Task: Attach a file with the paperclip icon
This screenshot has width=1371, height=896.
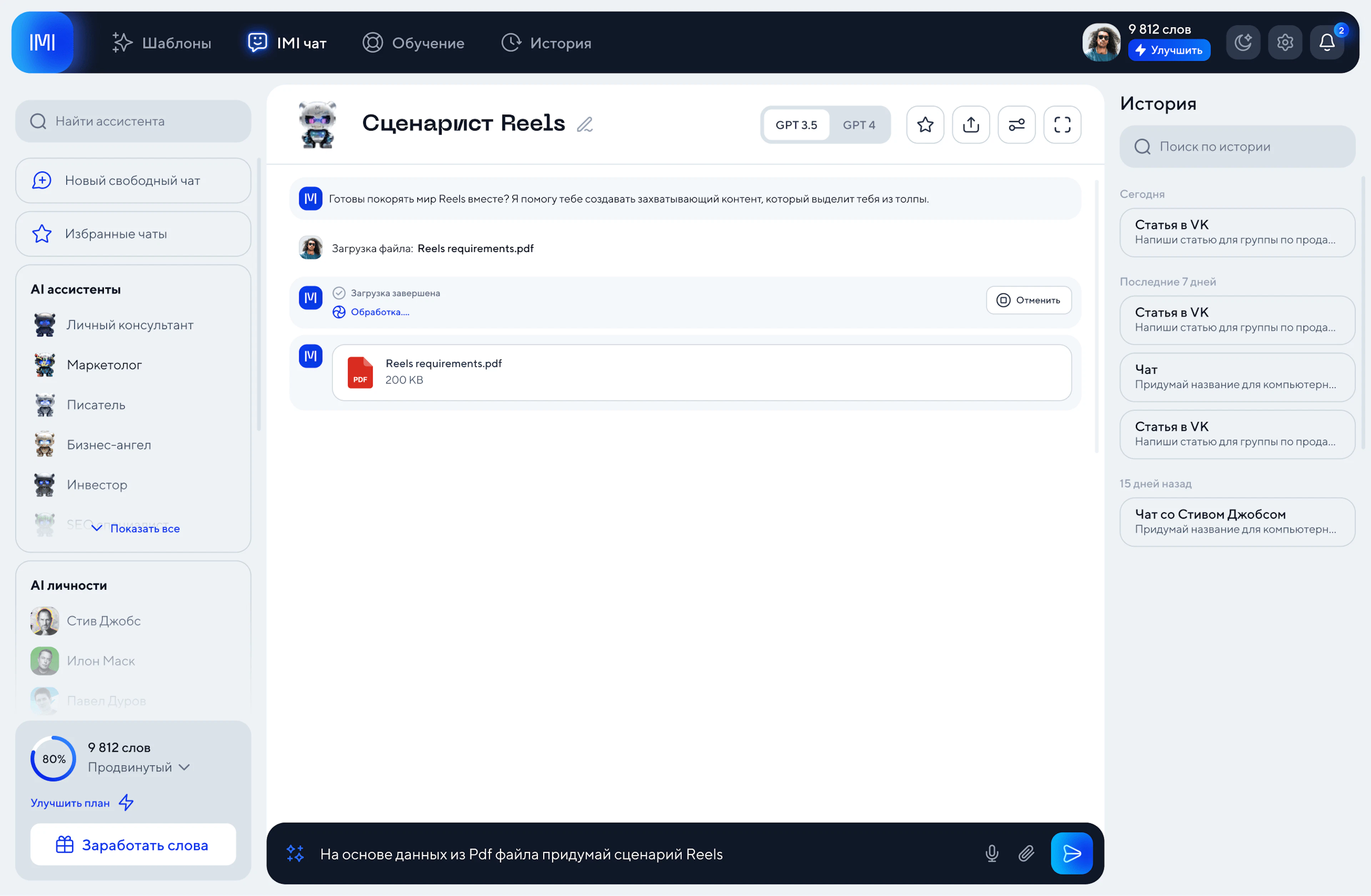Action: tap(1026, 853)
